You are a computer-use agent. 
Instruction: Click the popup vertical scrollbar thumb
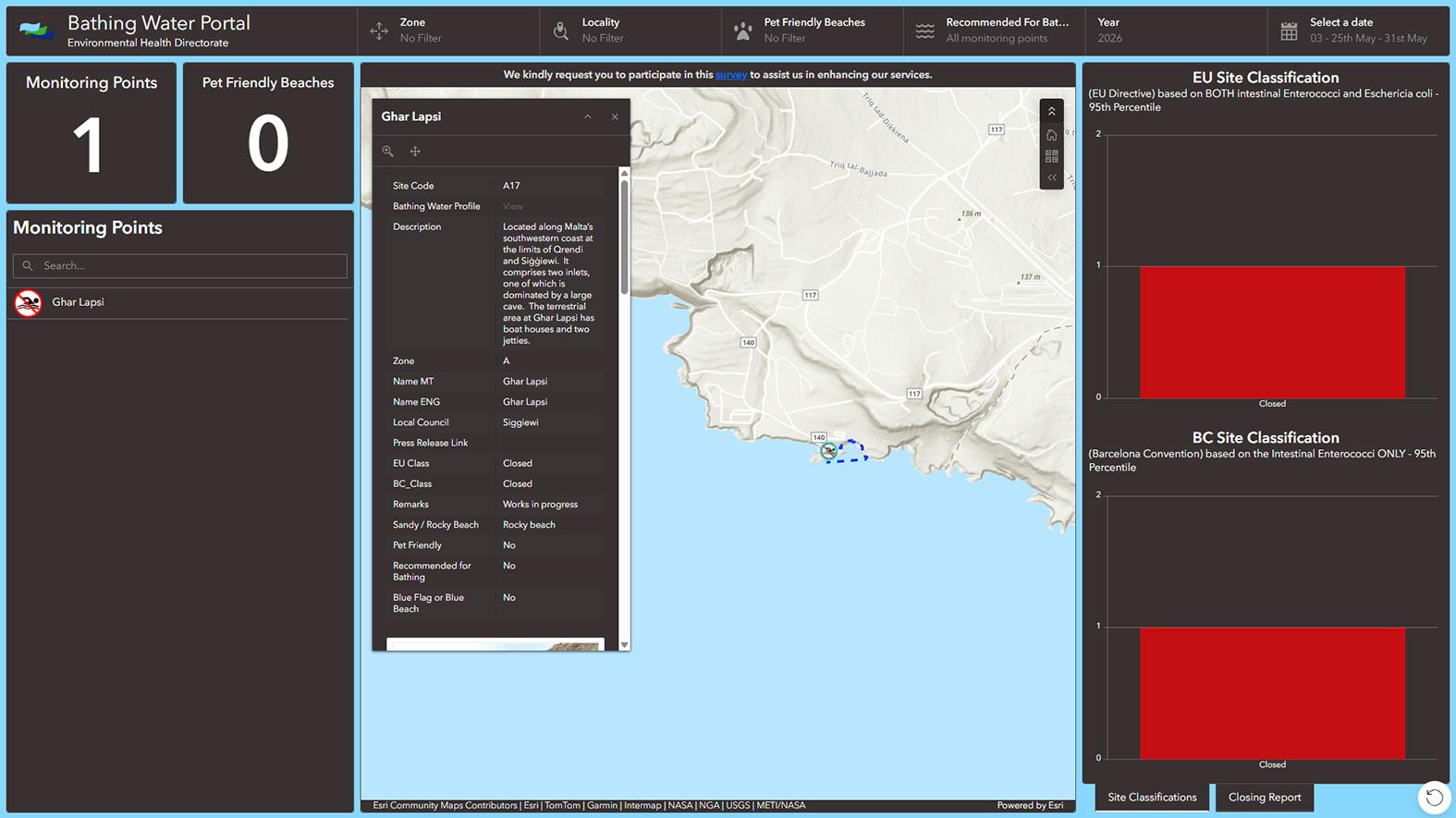click(625, 236)
